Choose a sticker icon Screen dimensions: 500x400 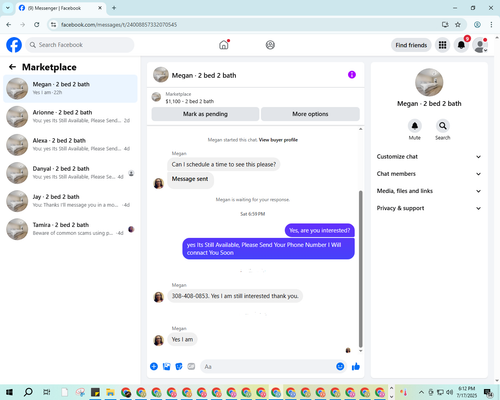point(179,367)
